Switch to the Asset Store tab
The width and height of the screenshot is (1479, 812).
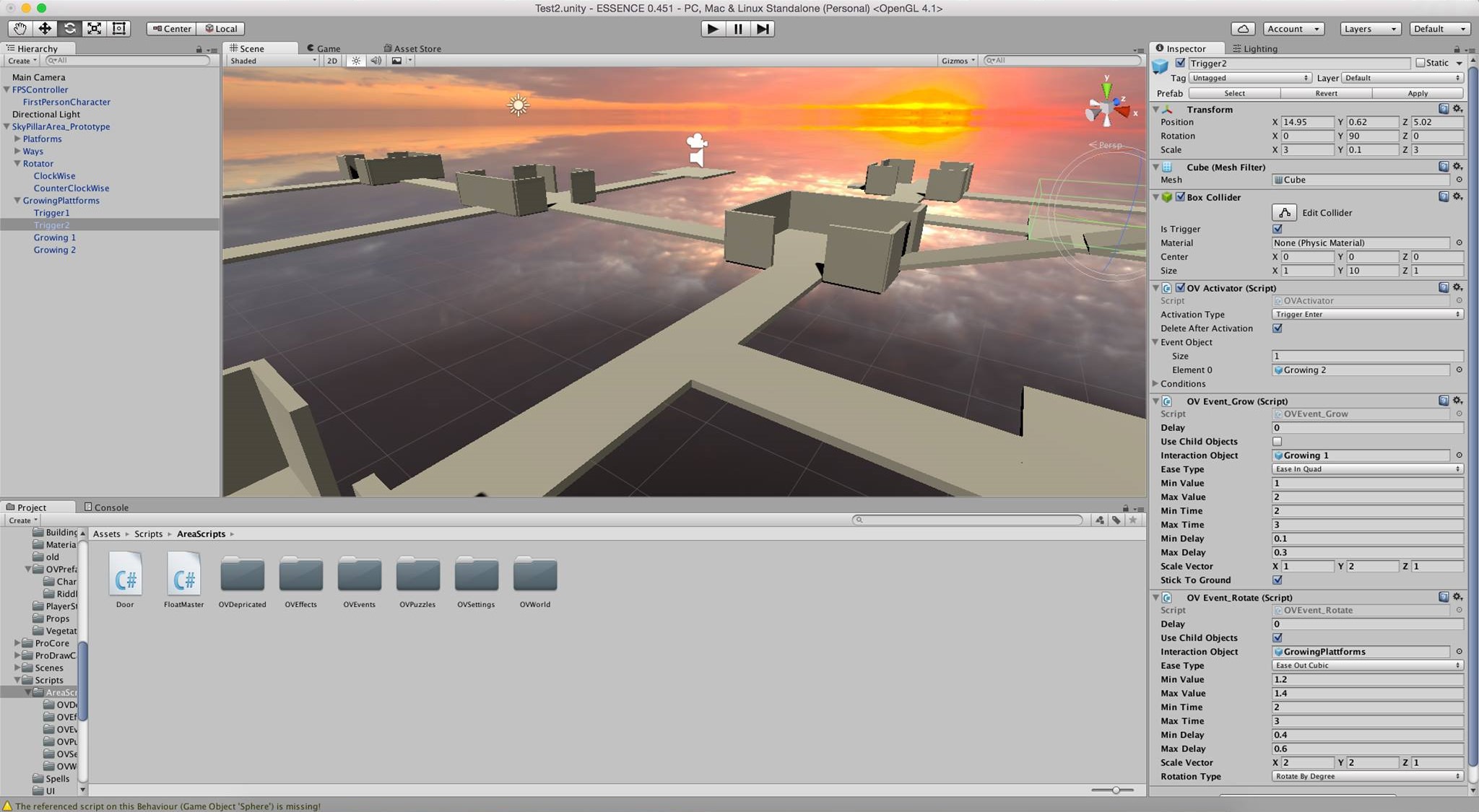(x=412, y=48)
